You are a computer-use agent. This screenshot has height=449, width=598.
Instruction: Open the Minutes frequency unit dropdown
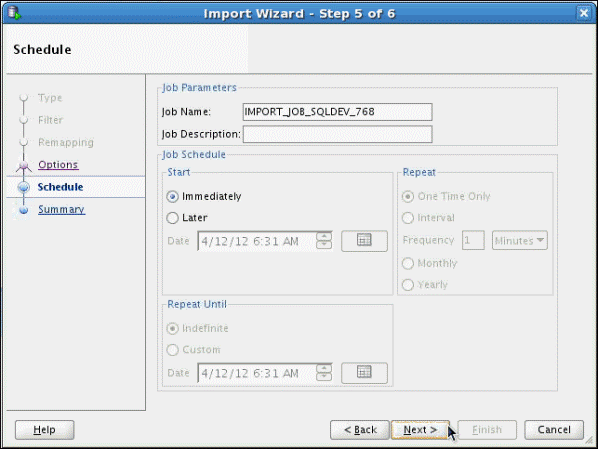point(519,240)
